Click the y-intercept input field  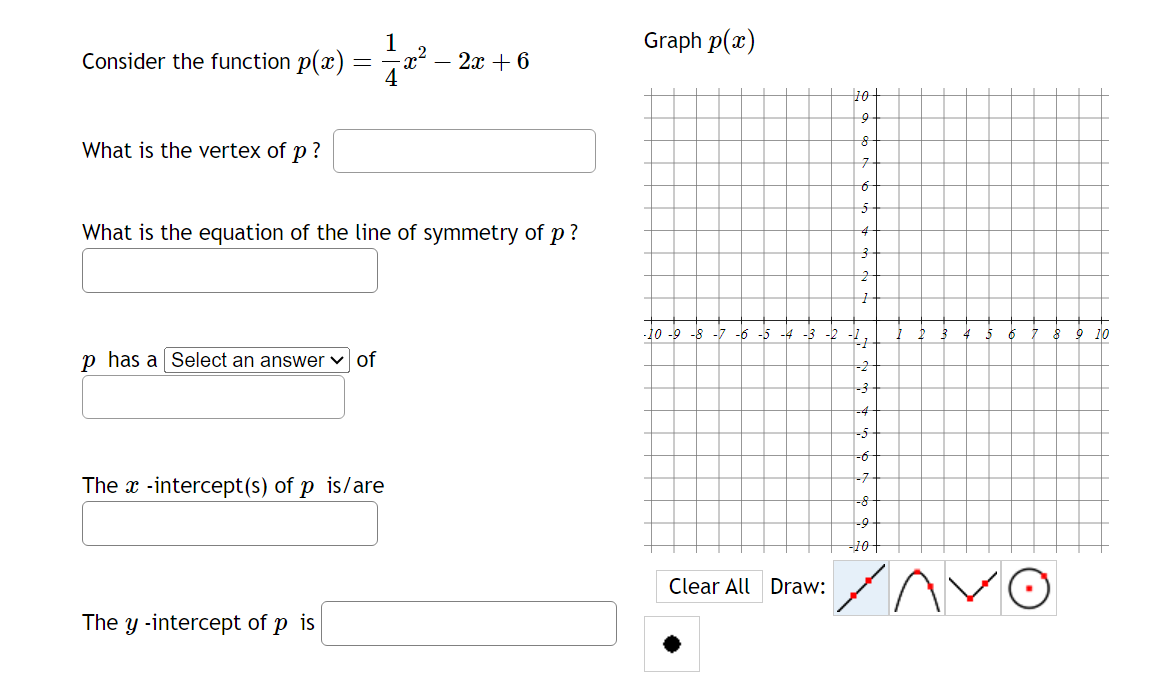[468, 623]
